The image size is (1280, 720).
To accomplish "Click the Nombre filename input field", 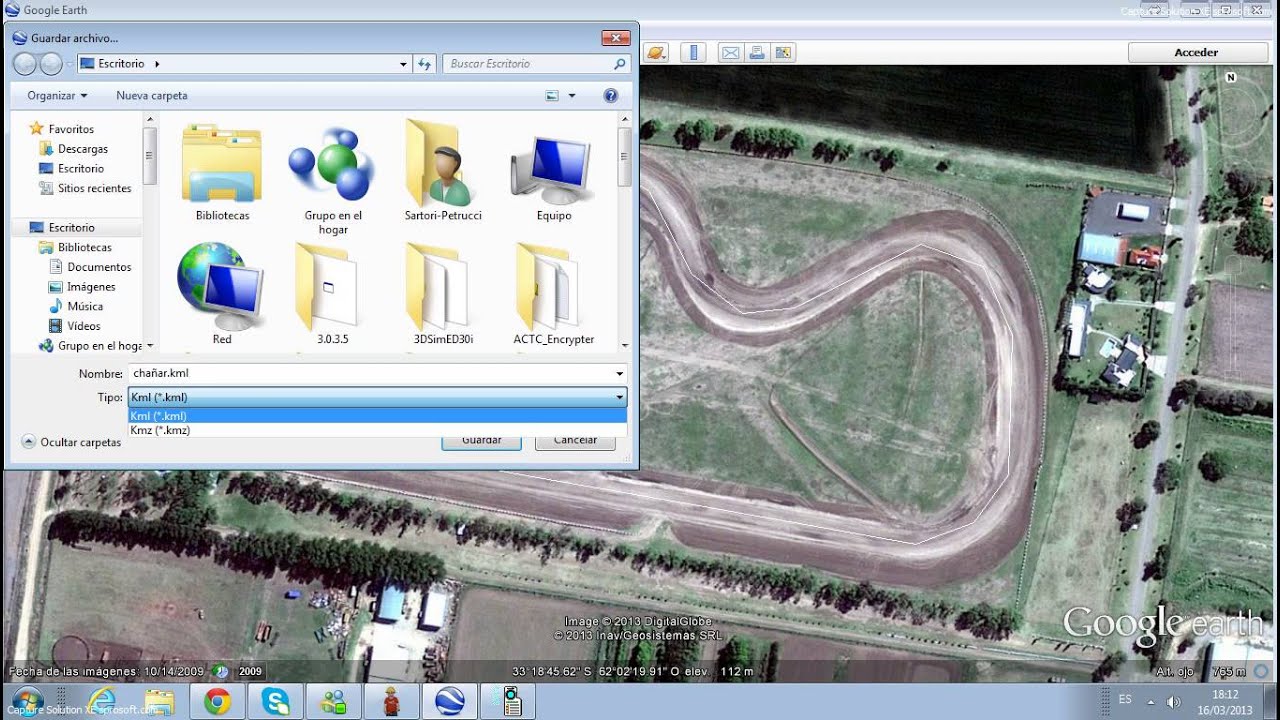I will click(x=370, y=374).
